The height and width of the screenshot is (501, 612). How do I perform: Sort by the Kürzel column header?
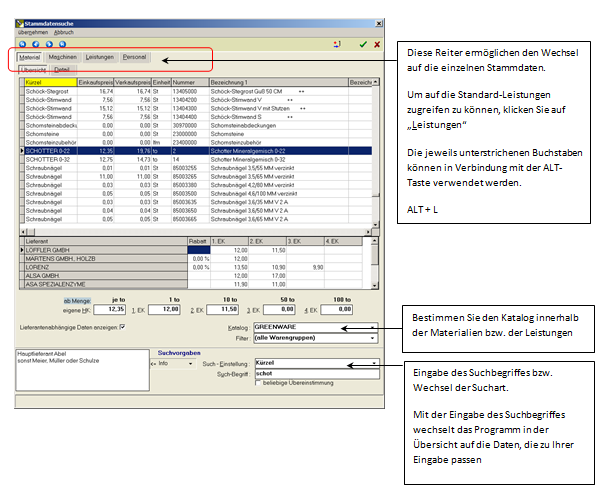pyautogui.click(x=51, y=82)
